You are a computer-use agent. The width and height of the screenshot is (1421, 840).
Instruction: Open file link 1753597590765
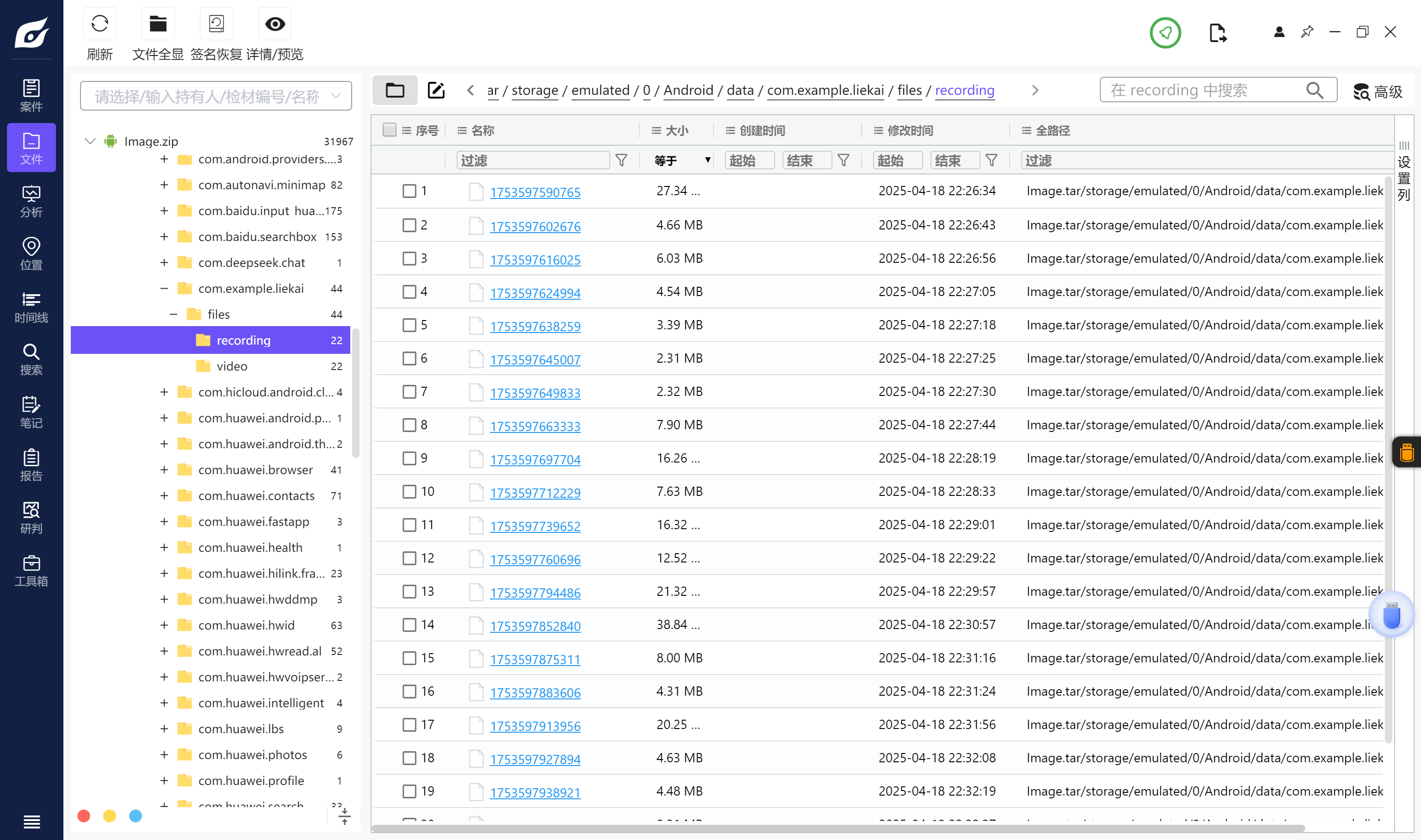point(535,192)
